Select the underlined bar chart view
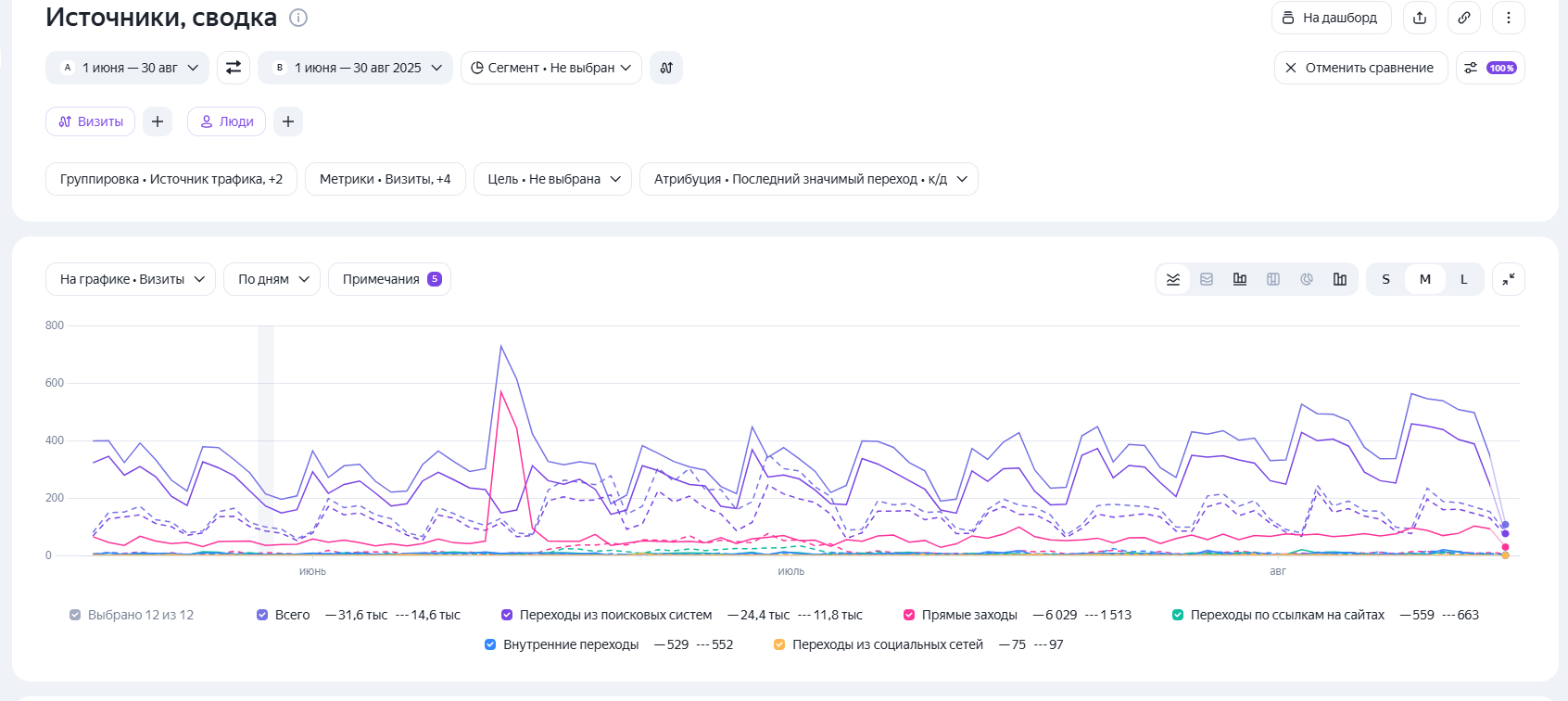1568x701 pixels. [x=1240, y=279]
